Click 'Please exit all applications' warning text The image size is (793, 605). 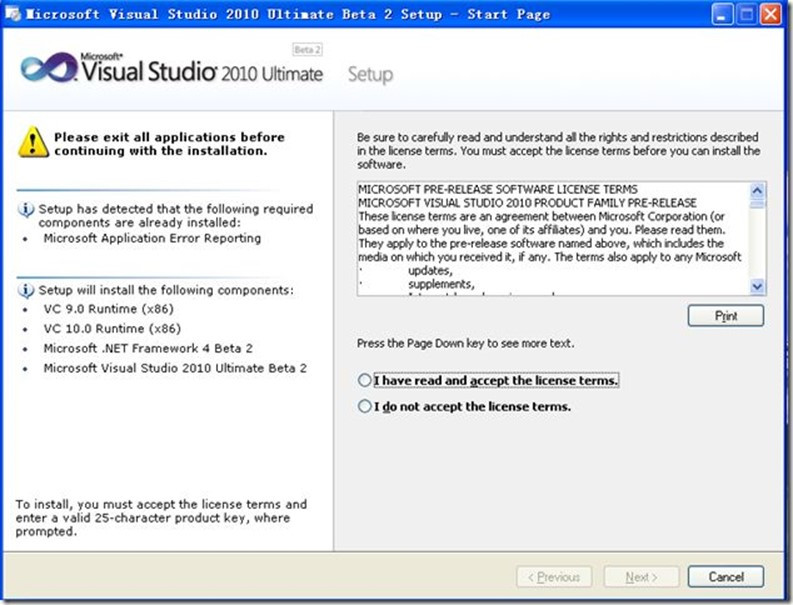pyautogui.click(x=169, y=144)
